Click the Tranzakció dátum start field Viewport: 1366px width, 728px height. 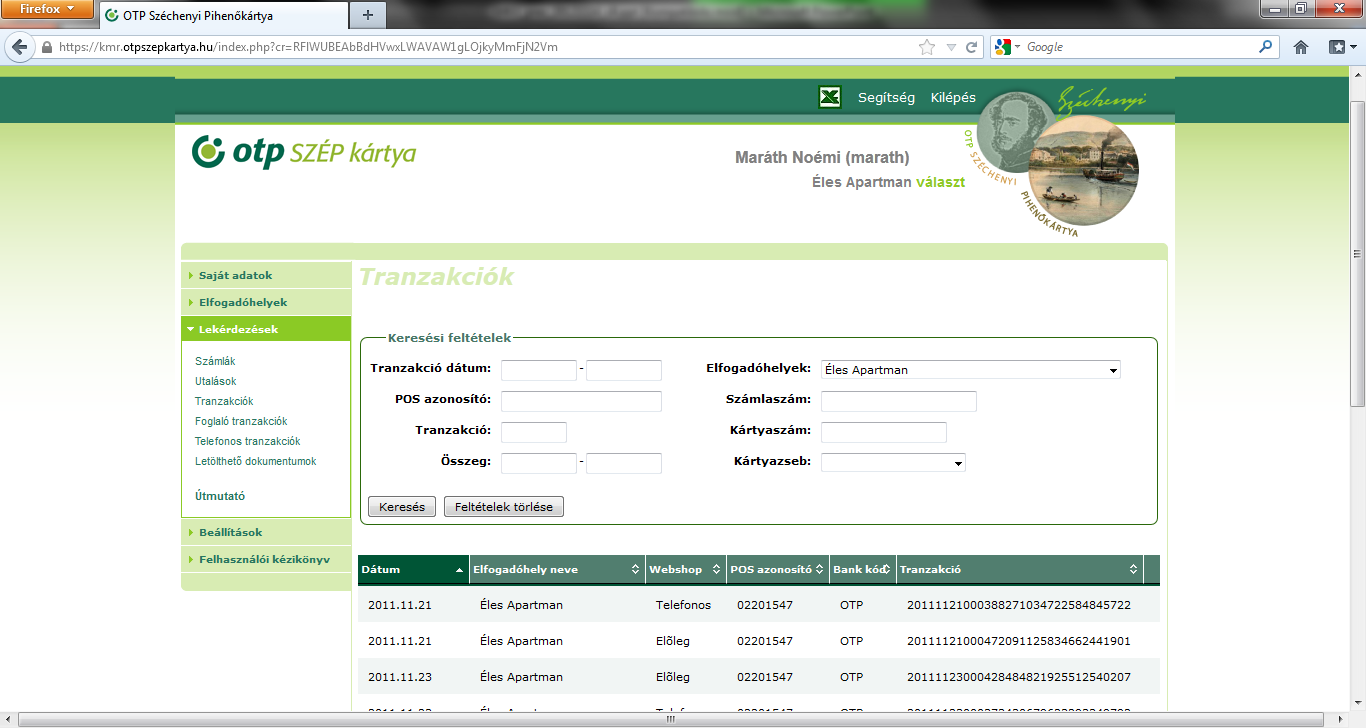(x=539, y=370)
